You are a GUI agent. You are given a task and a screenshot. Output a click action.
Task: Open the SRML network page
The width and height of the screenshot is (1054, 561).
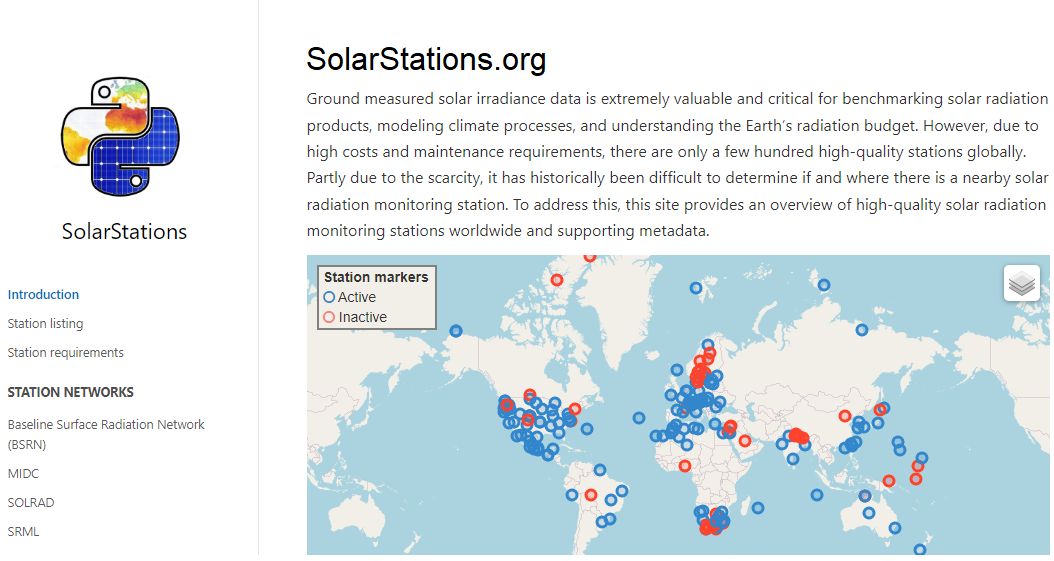point(23,531)
